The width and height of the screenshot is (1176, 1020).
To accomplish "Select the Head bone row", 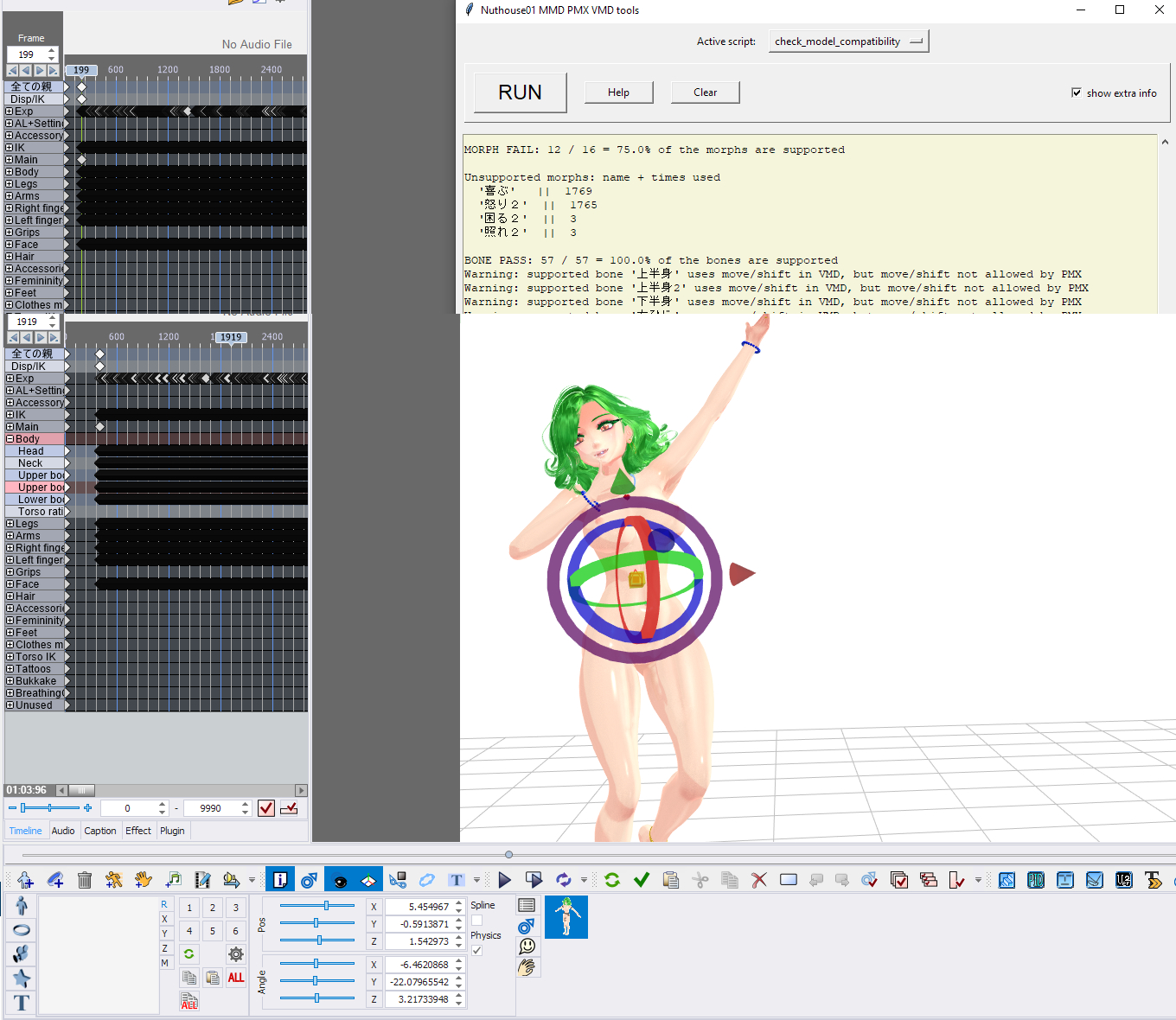I will coord(35,451).
